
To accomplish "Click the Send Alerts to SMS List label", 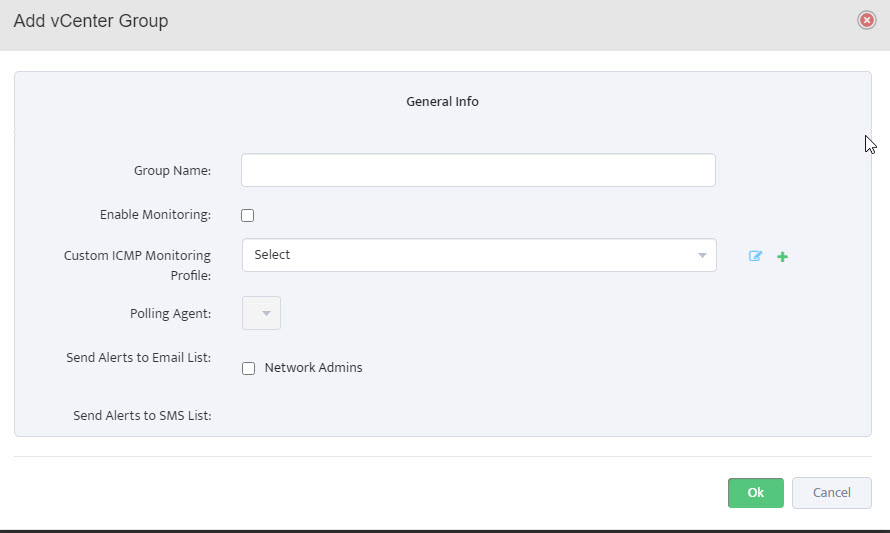I will click(x=142, y=416).
